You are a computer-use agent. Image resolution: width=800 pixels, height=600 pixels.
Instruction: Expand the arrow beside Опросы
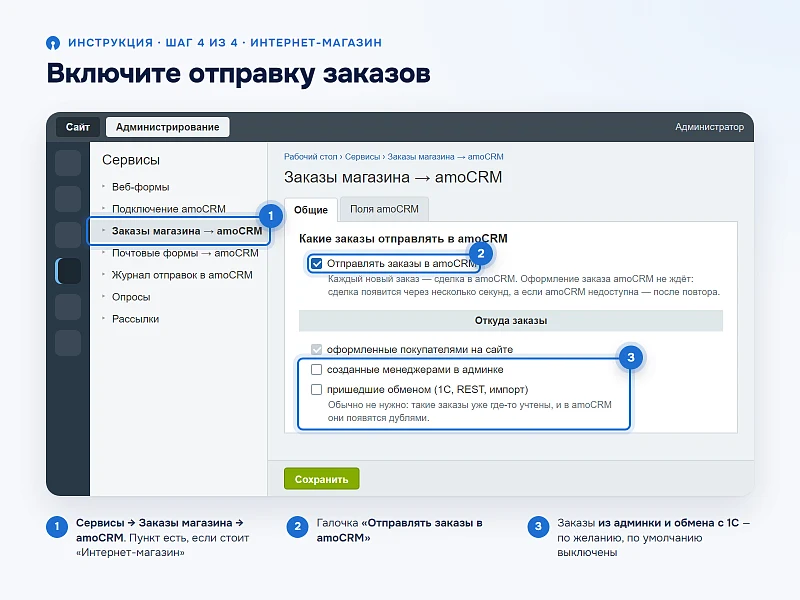(104, 296)
